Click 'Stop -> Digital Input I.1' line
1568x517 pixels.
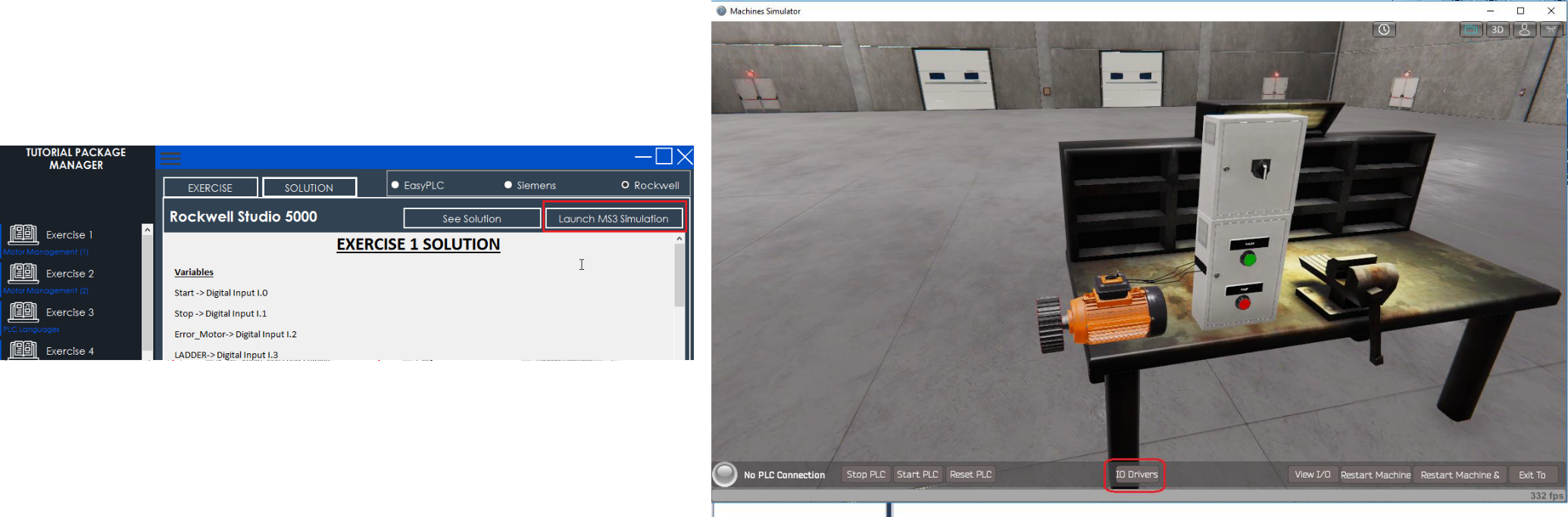pyautogui.click(x=220, y=313)
